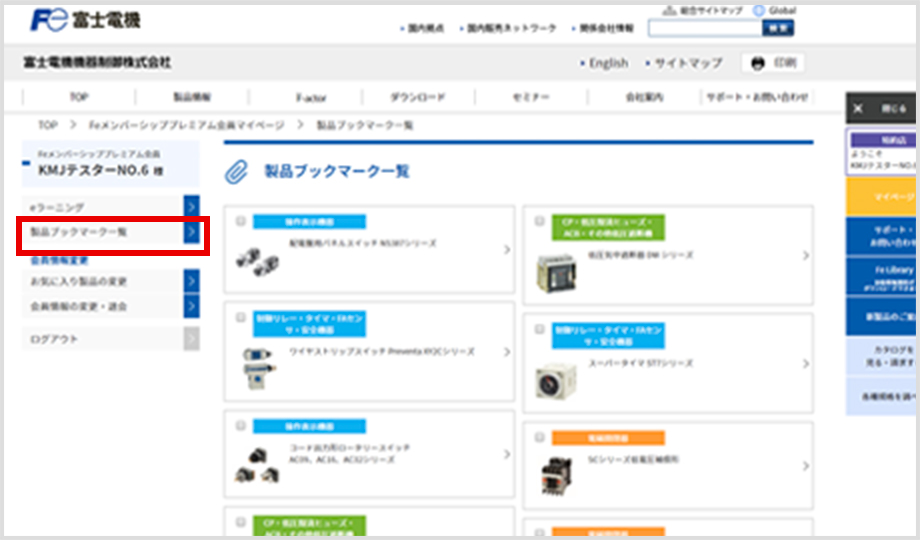Open the SC series contactor product image
This screenshot has width=920, height=540.
tap(556, 475)
